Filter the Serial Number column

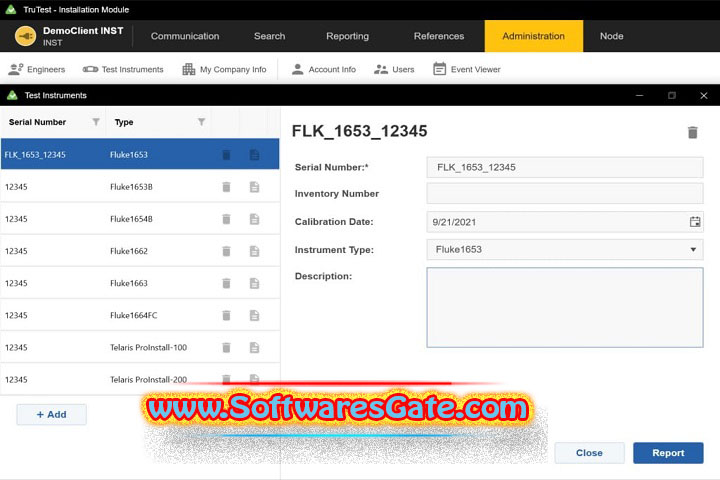(96, 122)
